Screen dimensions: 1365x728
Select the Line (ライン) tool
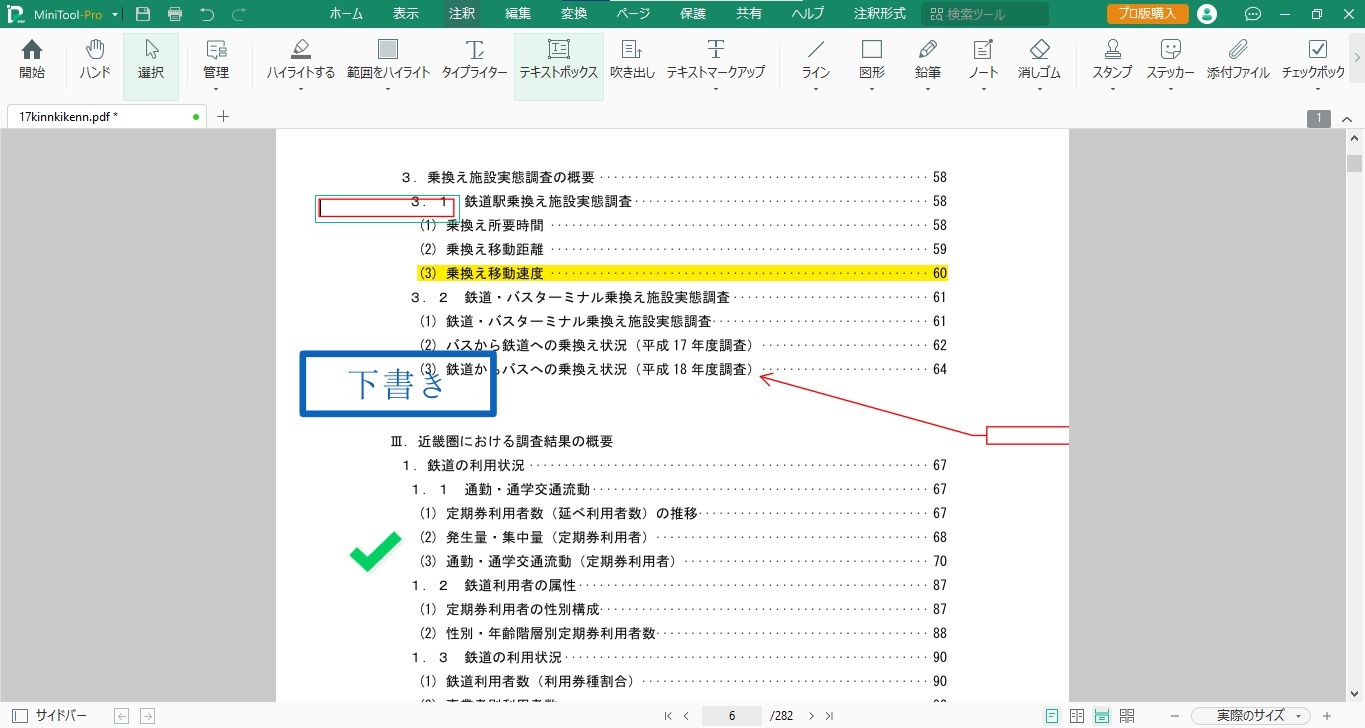pyautogui.click(x=816, y=58)
